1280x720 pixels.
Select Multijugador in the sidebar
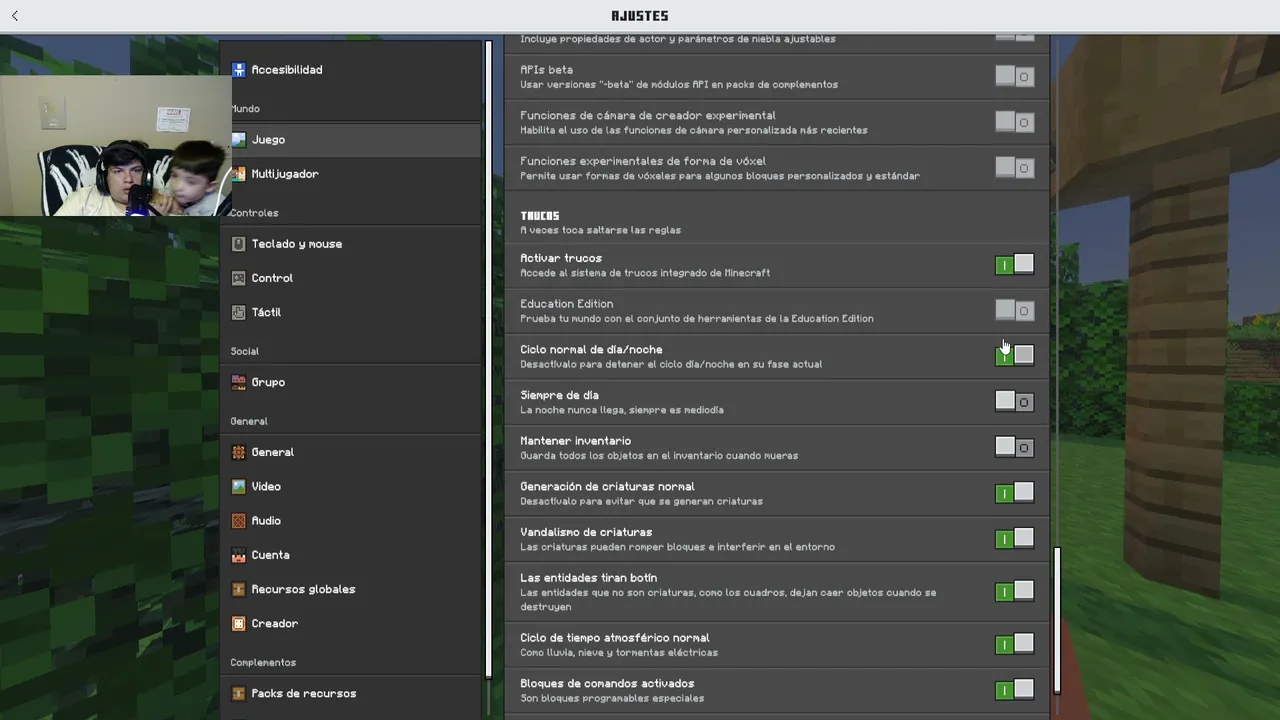pyautogui.click(x=284, y=174)
